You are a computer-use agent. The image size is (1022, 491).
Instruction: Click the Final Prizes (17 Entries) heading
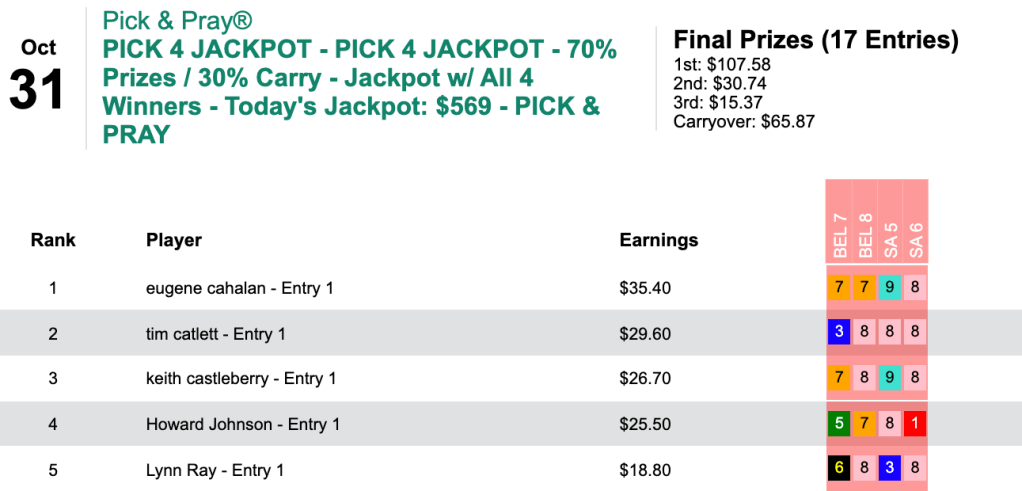click(x=816, y=40)
